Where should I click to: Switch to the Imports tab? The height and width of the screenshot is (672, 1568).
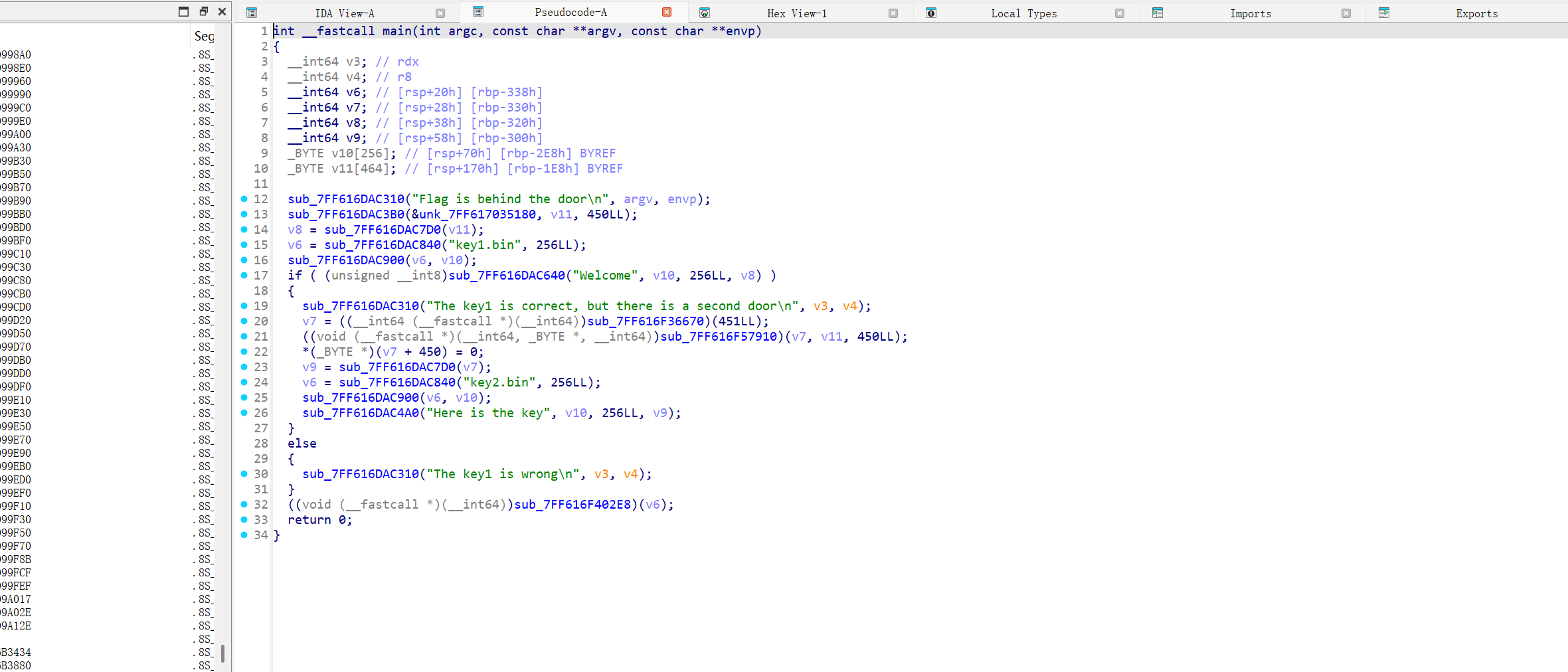pyautogui.click(x=1250, y=13)
